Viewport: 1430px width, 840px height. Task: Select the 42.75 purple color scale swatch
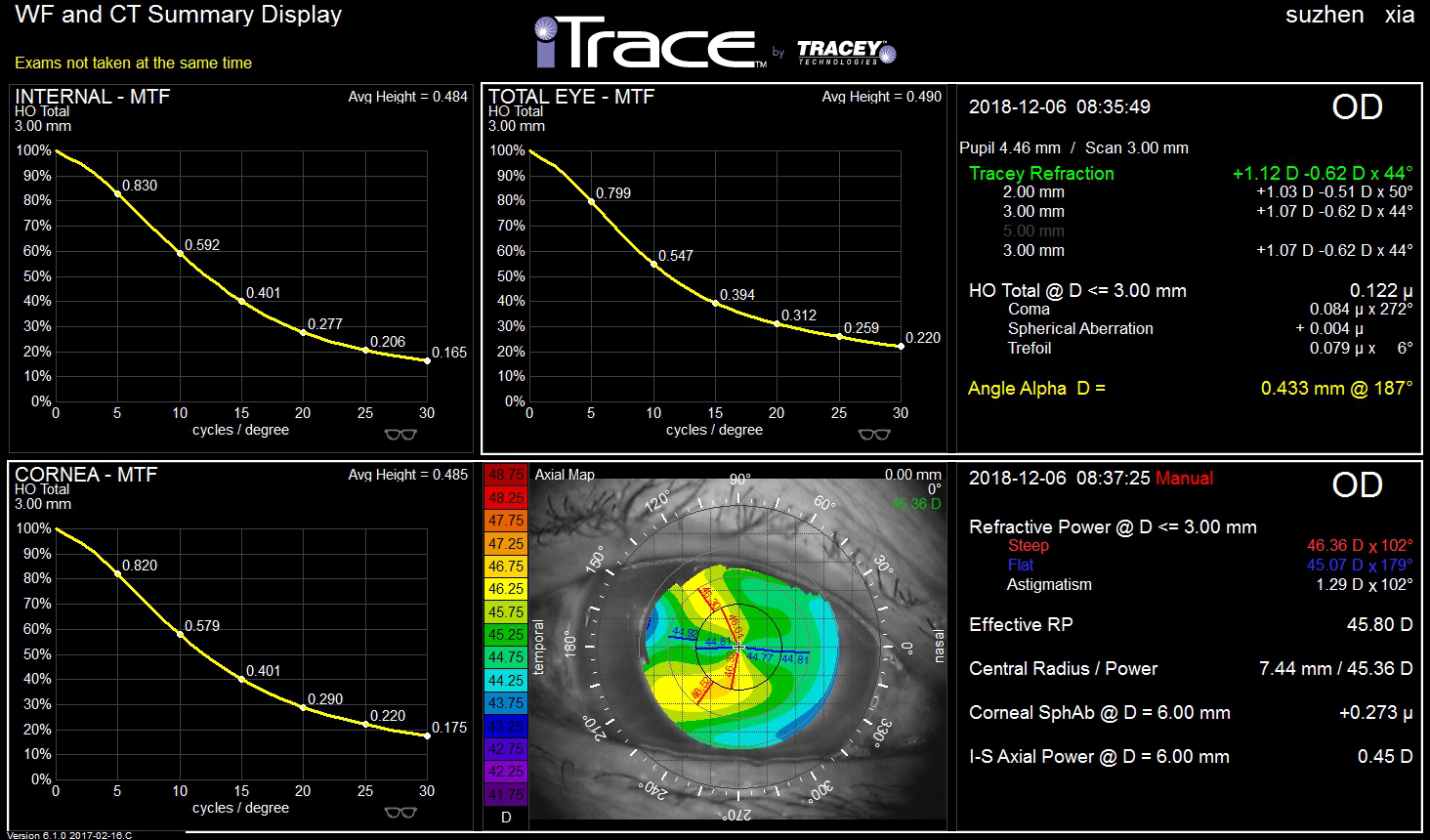click(x=506, y=749)
